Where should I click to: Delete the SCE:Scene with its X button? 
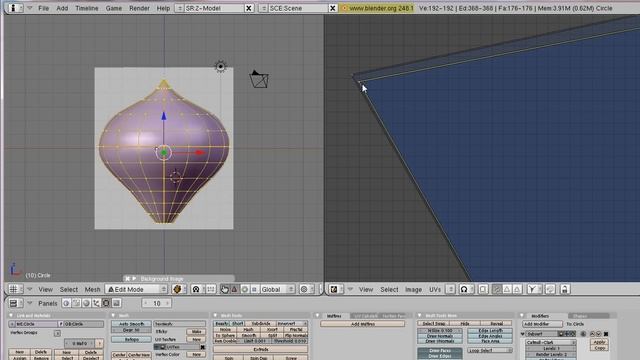[333, 8]
